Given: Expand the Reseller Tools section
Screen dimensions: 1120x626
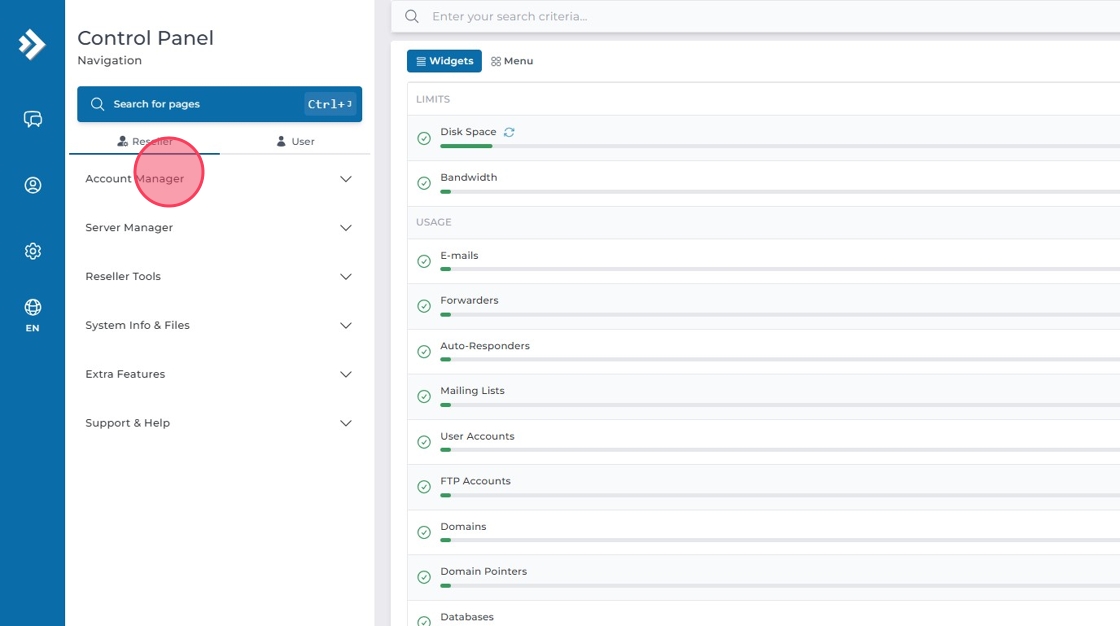Looking at the screenshot, I should point(219,277).
